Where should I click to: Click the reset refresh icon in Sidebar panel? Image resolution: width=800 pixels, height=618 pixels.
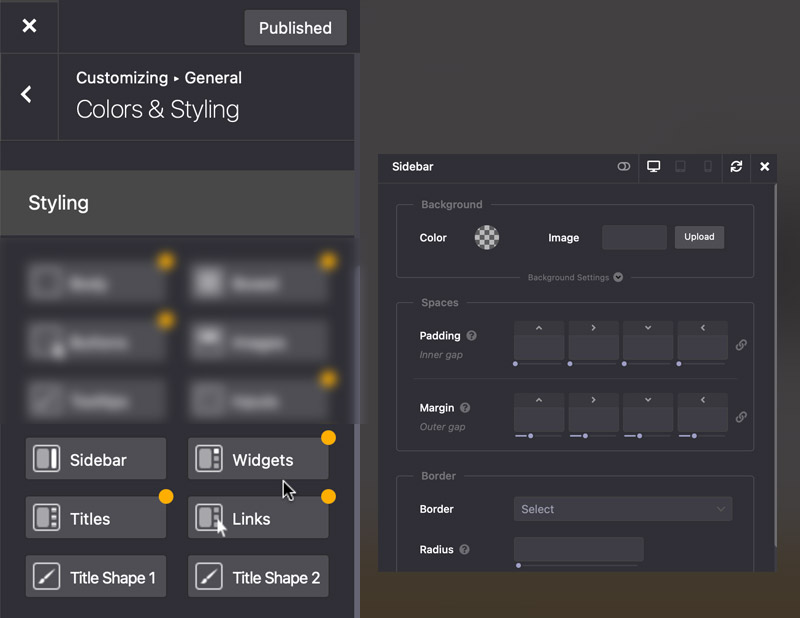tap(736, 167)
